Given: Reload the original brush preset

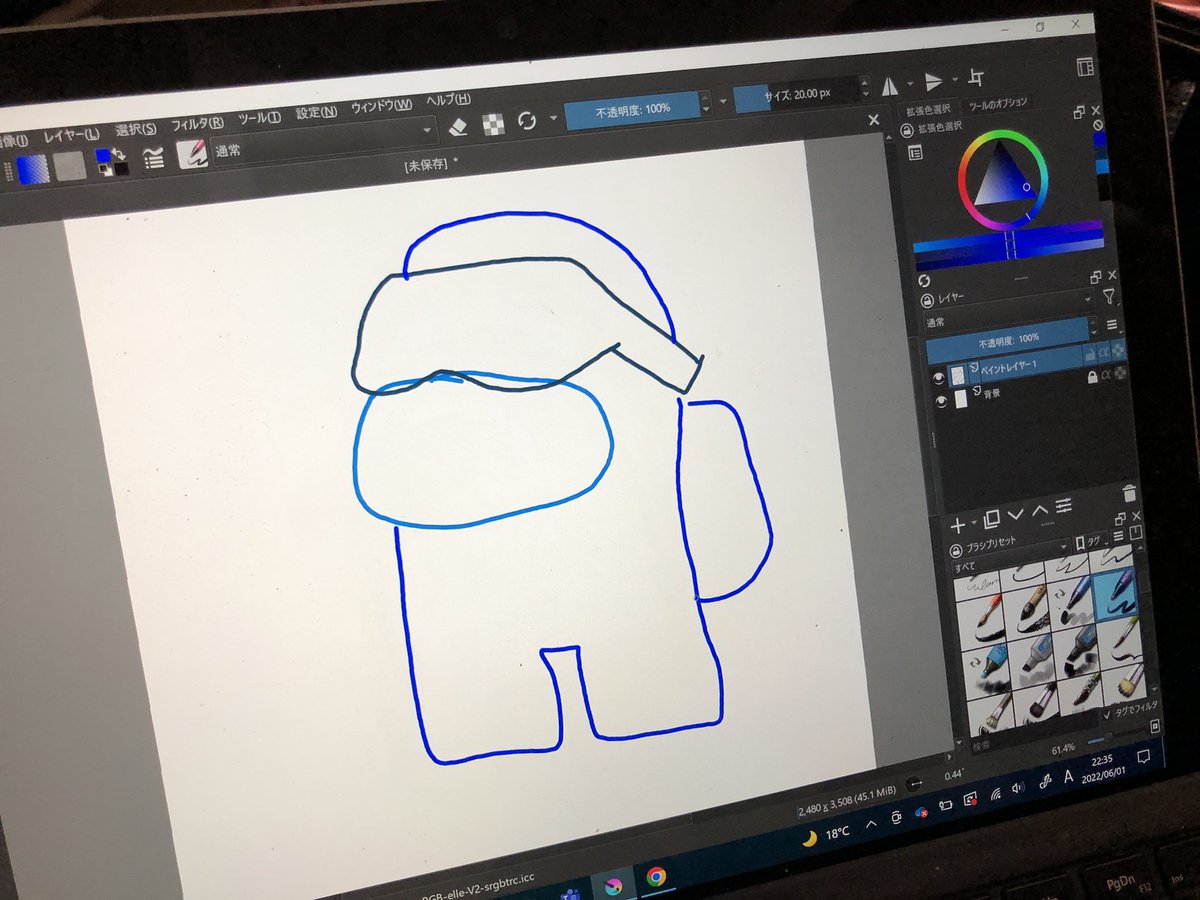Looking at the screenshot, I should (527, 121).
